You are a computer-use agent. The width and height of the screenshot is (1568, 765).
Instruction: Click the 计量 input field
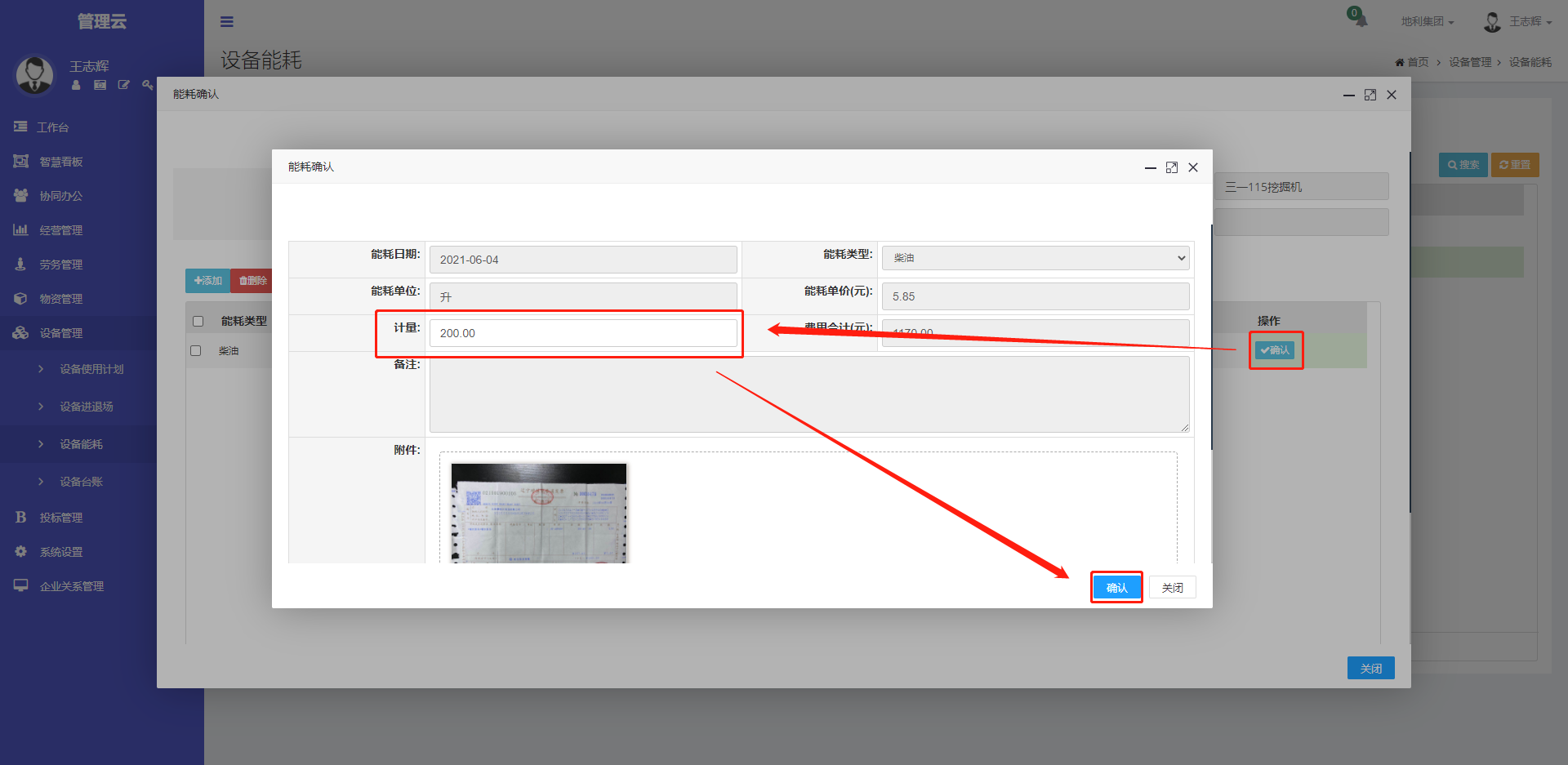pyautogui.click(x=583, y=333)
